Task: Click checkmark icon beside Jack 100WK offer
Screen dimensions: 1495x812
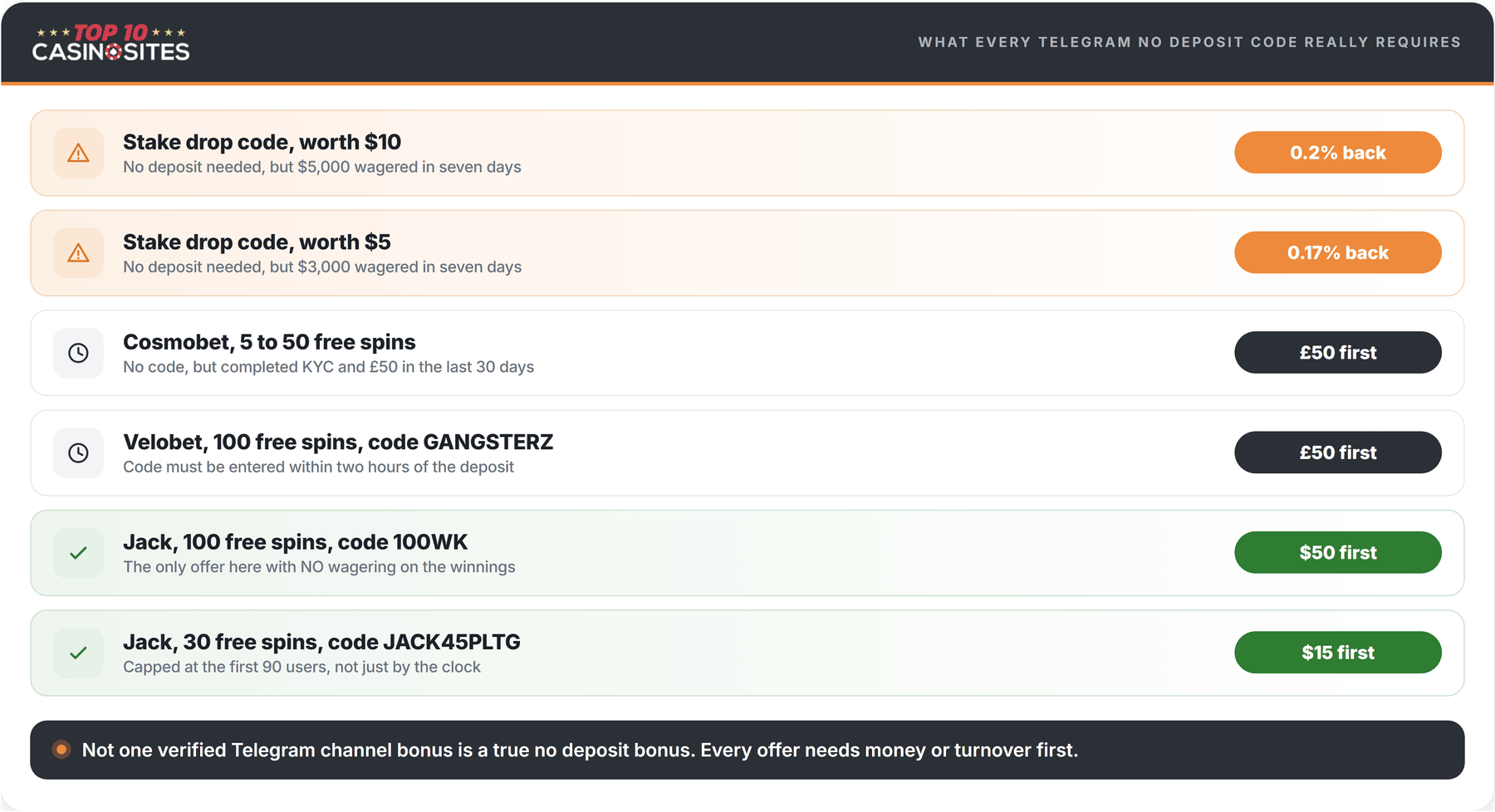Action: [78, 553]
